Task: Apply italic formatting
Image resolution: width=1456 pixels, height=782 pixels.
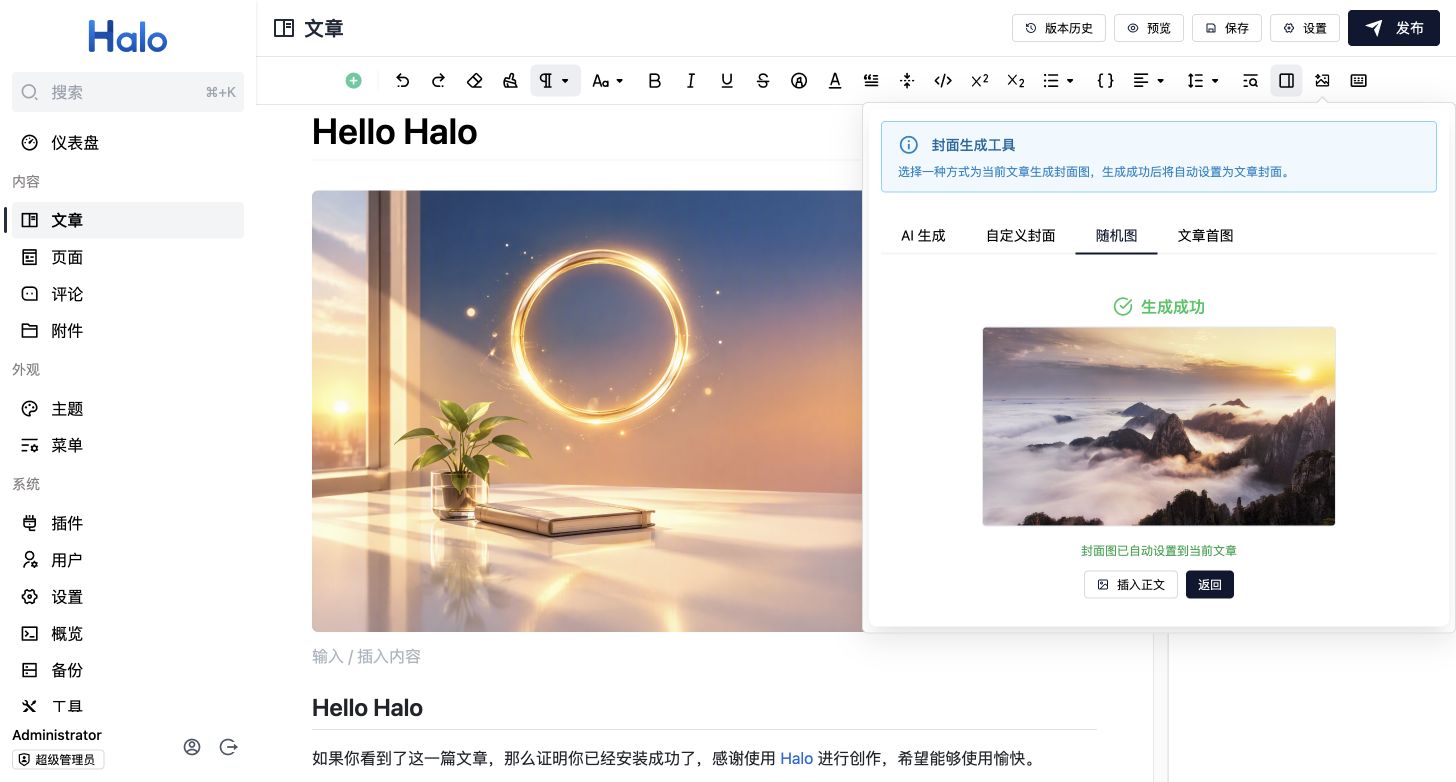Action: click(x=691, y=81)
